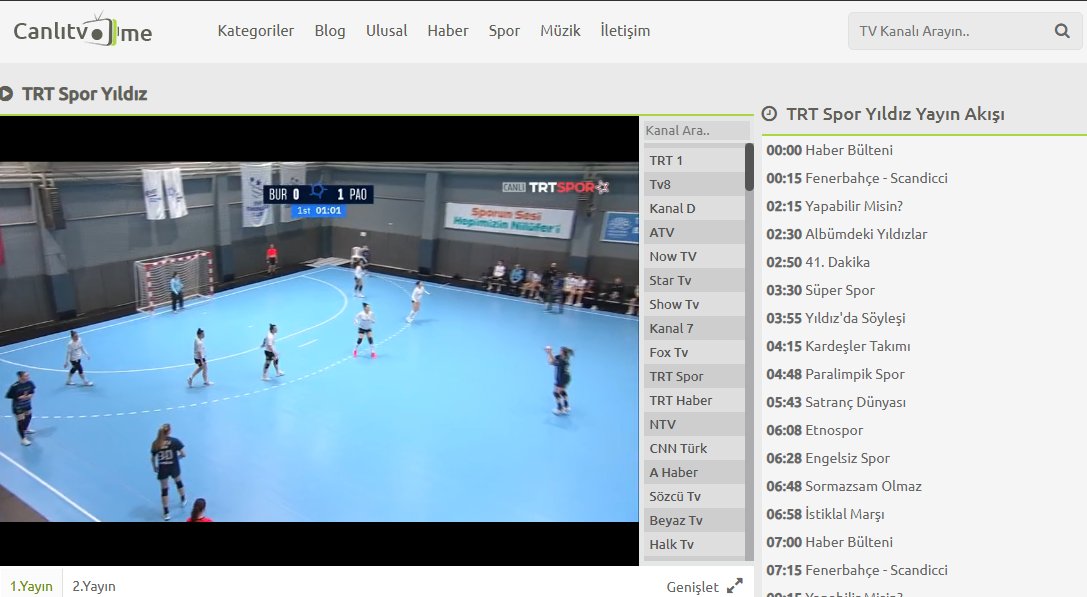
Task: Select TRT Haber channel
Action: point(694,400)
